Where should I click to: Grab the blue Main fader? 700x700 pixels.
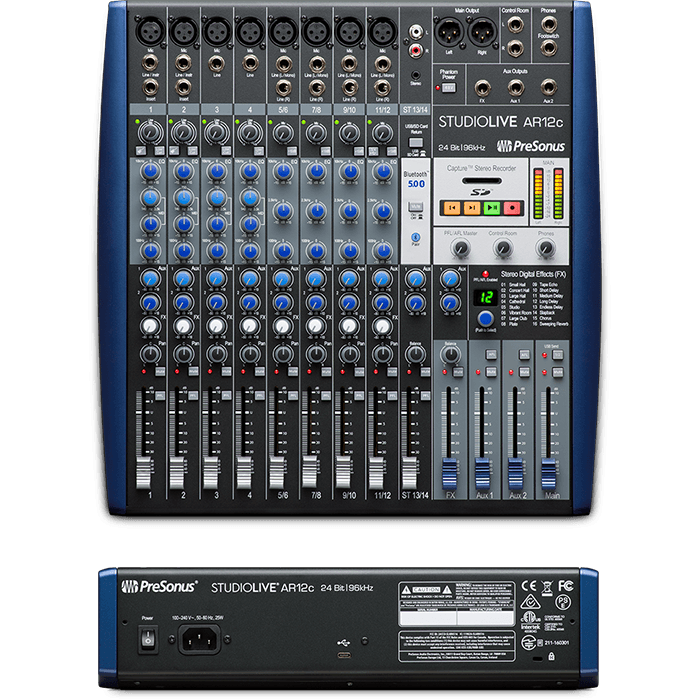click(x=549, y=474)
